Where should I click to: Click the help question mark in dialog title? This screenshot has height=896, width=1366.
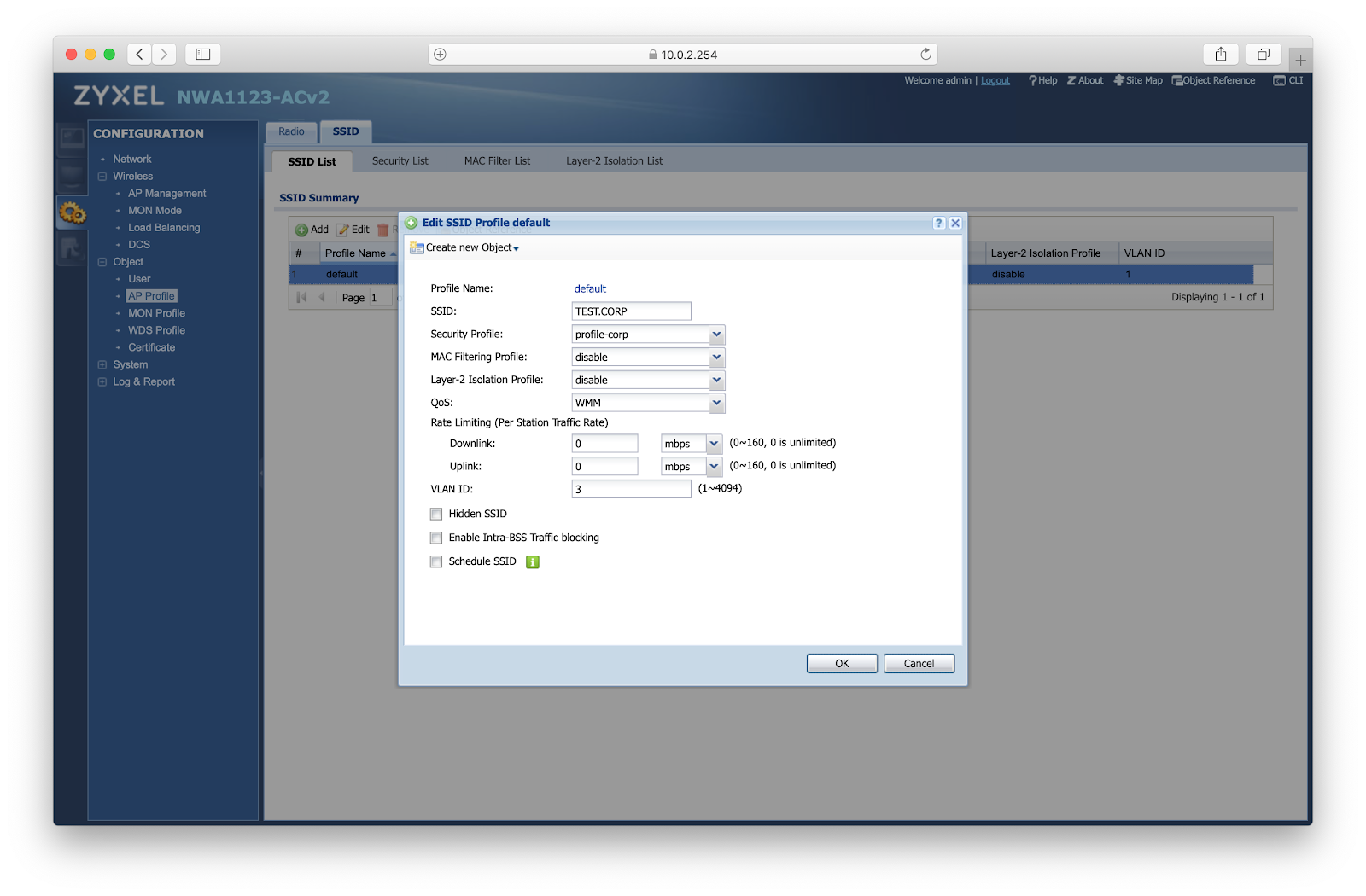click(938, 223)
